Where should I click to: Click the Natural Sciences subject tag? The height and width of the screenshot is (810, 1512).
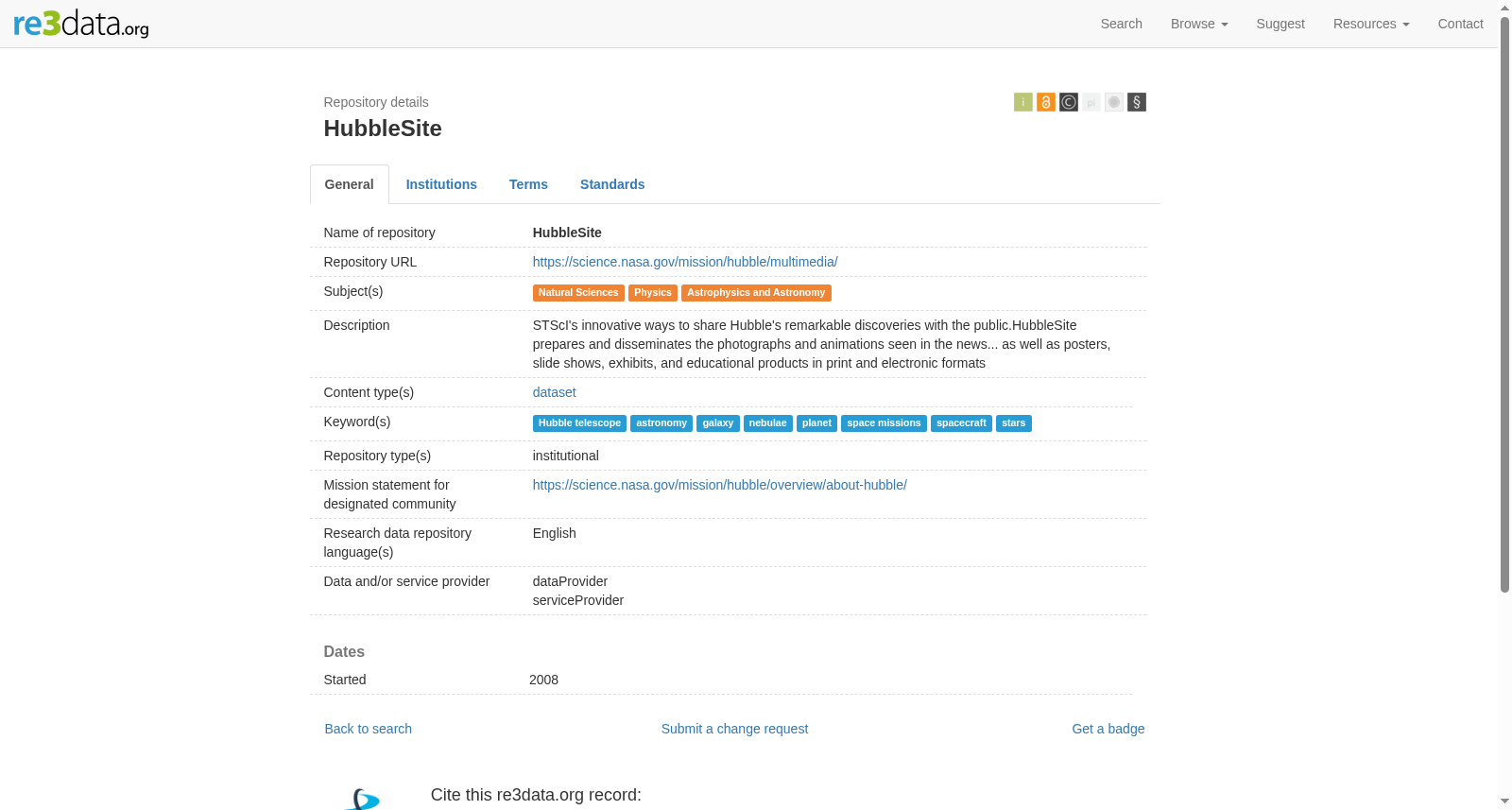[578, 293]
